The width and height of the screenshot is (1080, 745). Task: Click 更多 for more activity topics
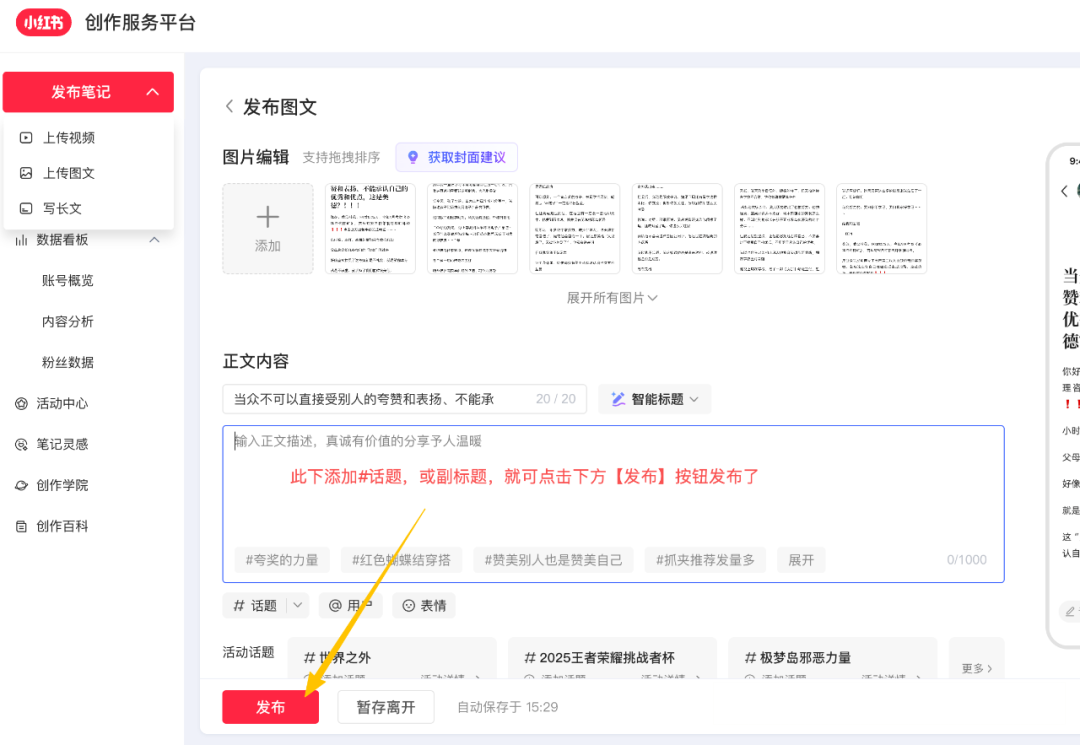pyautogui.click(x=977, y=668)
